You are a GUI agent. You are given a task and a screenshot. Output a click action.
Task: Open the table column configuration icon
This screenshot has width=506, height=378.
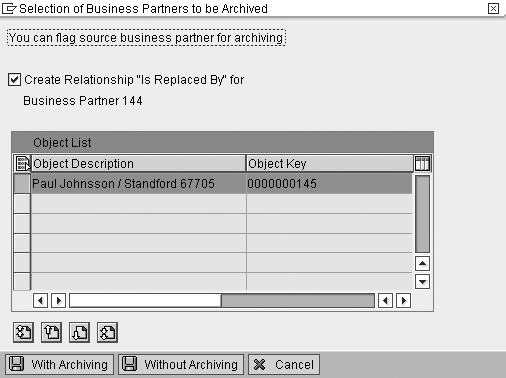(422, 164)
